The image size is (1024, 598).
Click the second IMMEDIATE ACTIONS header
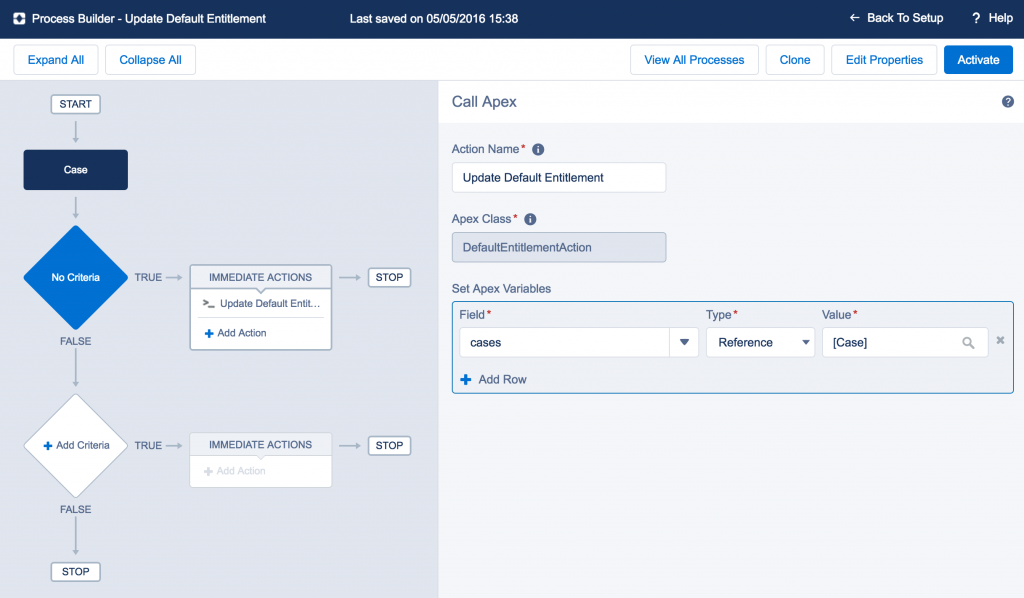coord(261,445)
